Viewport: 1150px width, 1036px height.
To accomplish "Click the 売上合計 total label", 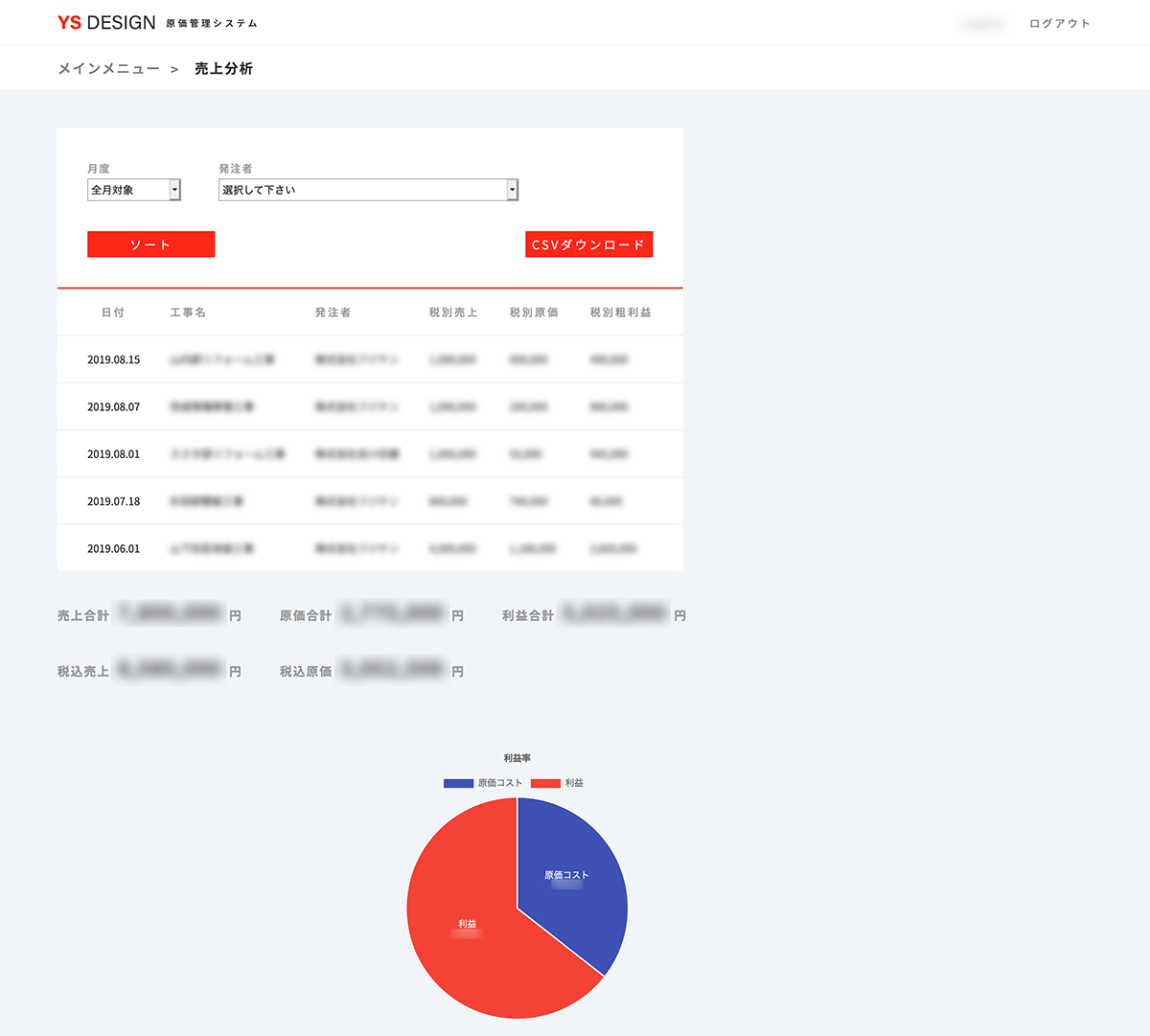I will (x=83, y=615).
